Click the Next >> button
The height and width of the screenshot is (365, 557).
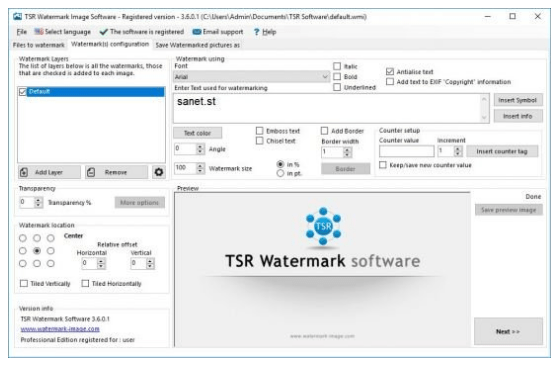click(508, 332)
